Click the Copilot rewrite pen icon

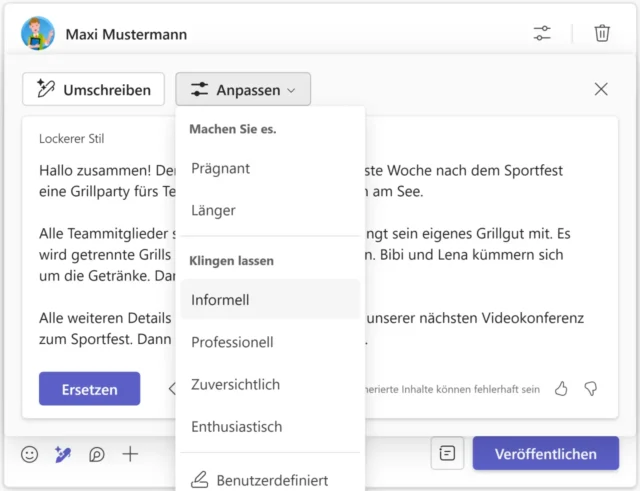point(63,454)
